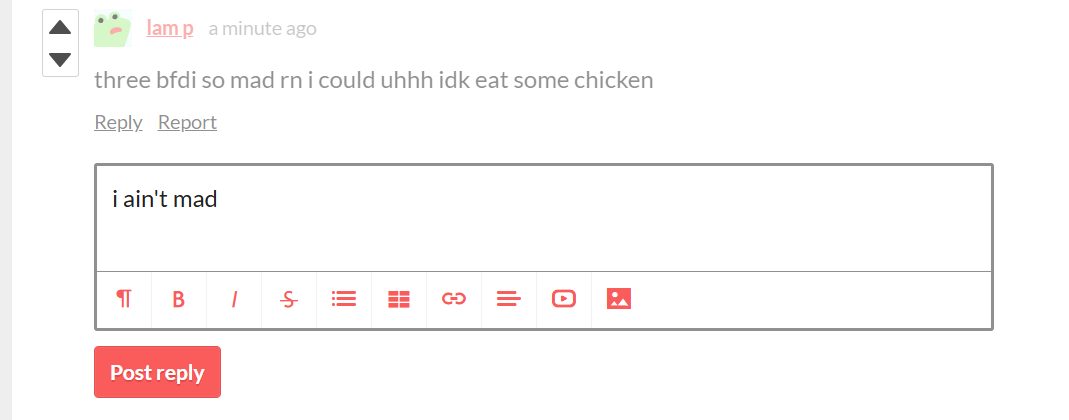Click the frog avatar thumbnail

112,29
